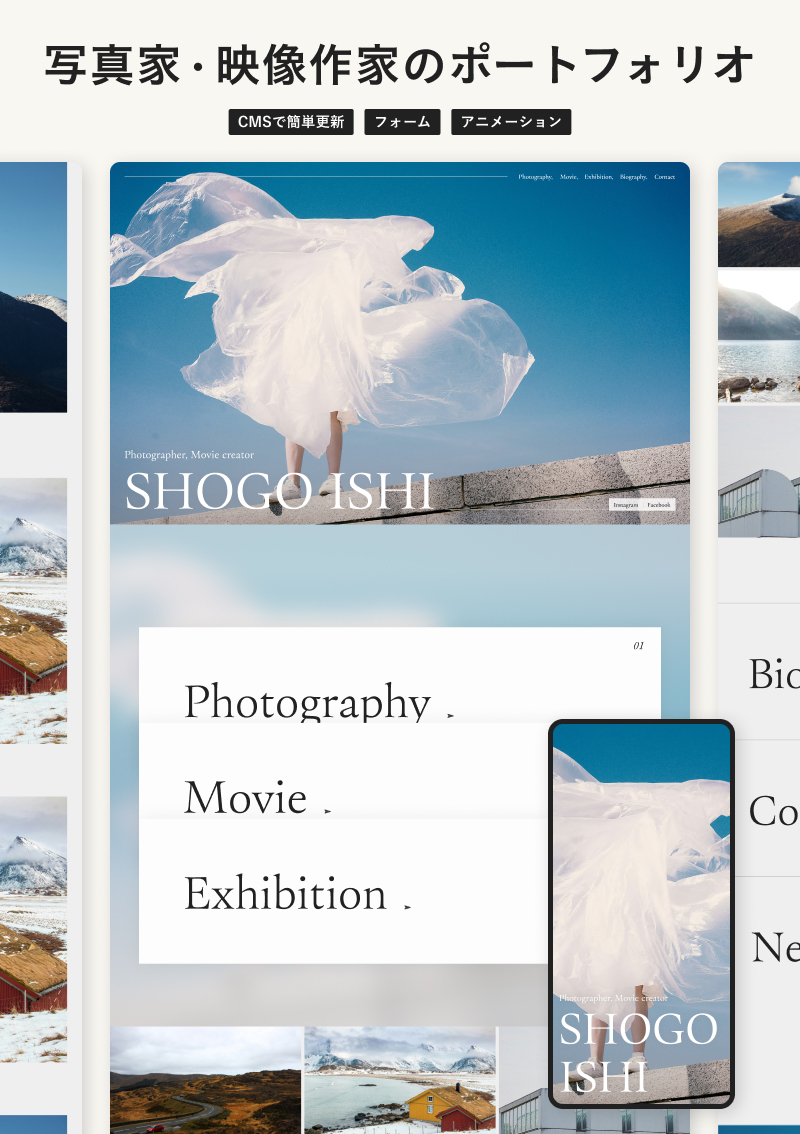Open the desktop hero photo of white fabric
Image resolution: width=800 pixels, height=1134 pixels.
tap(400, 343)
